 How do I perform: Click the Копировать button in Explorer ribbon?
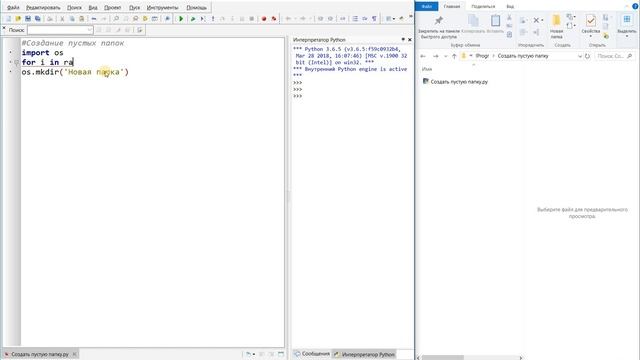pyautogui.click(x=473, y=24)
